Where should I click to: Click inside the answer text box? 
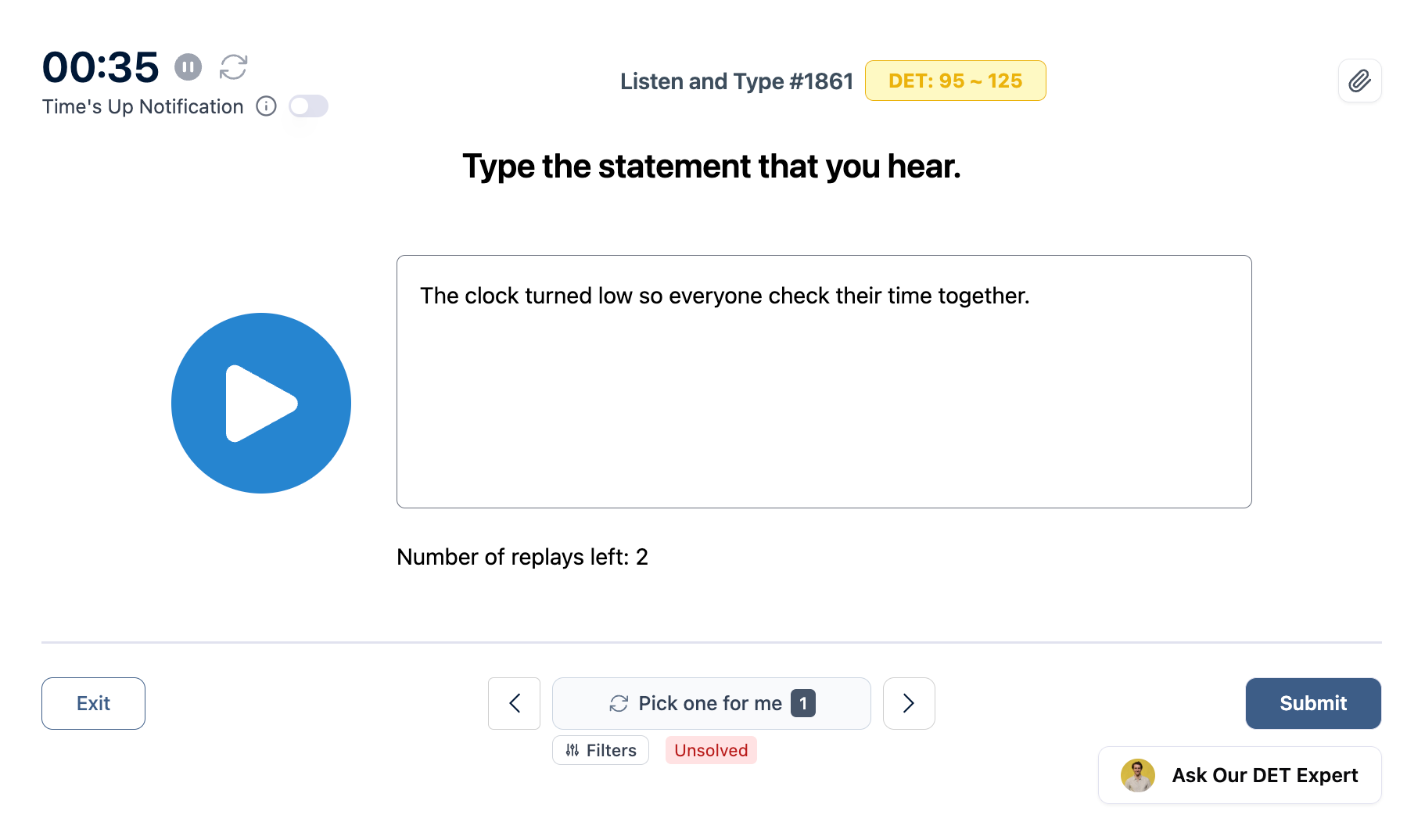coord(824,391)
